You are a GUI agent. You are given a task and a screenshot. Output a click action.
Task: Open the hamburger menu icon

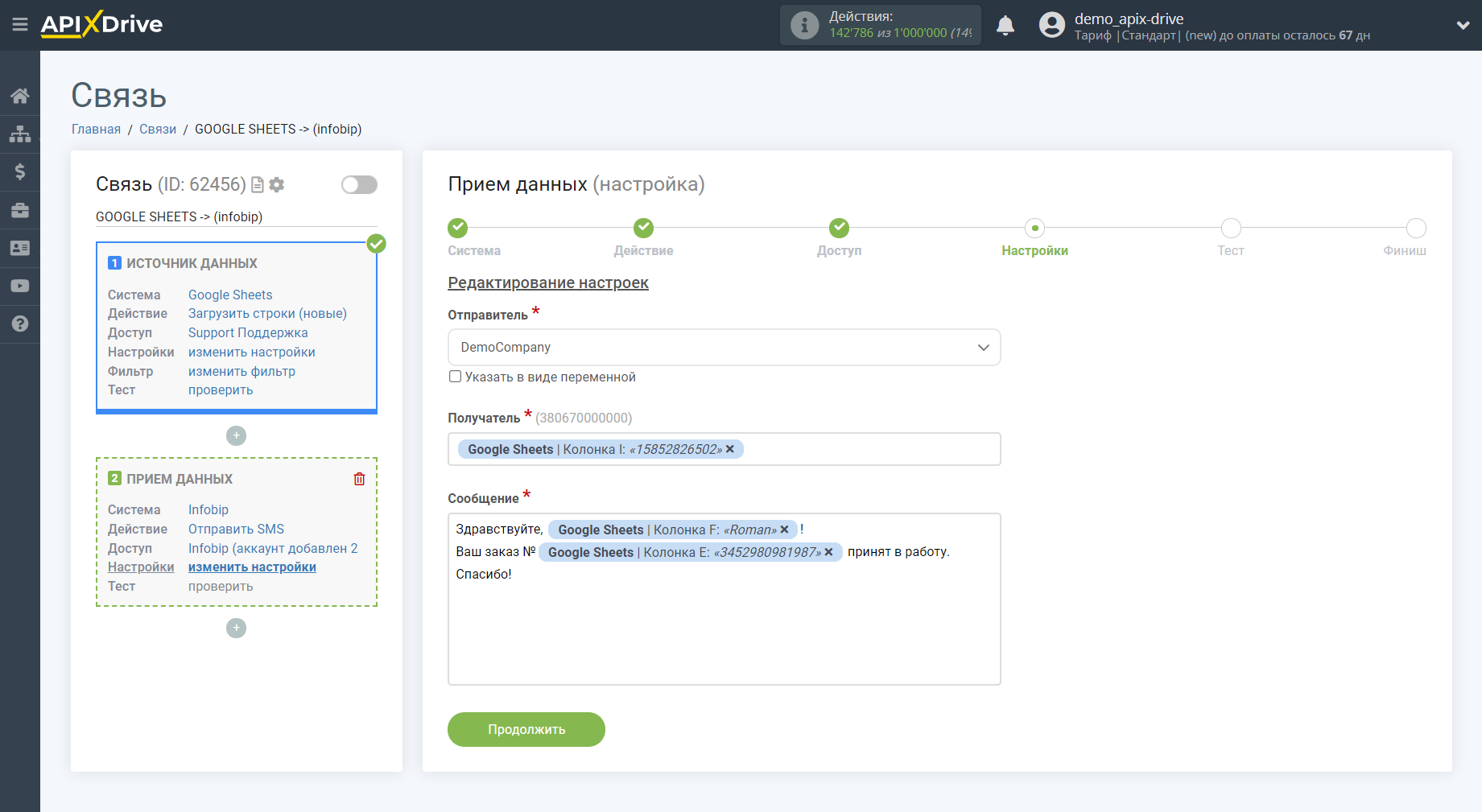[x=20, y=25]
